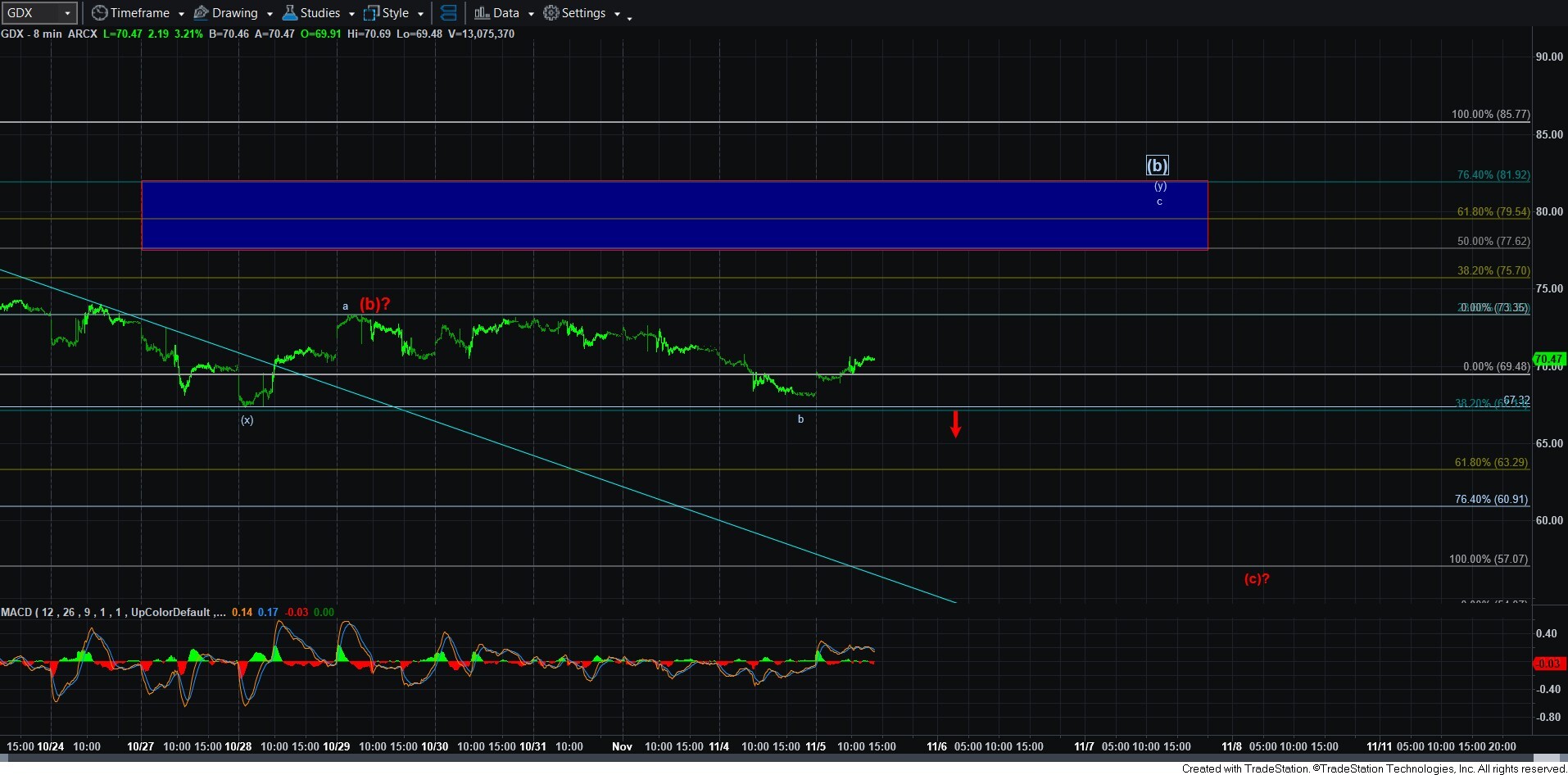
Task: Click the Style overlapping squares icon
Action: click(371, 13)
